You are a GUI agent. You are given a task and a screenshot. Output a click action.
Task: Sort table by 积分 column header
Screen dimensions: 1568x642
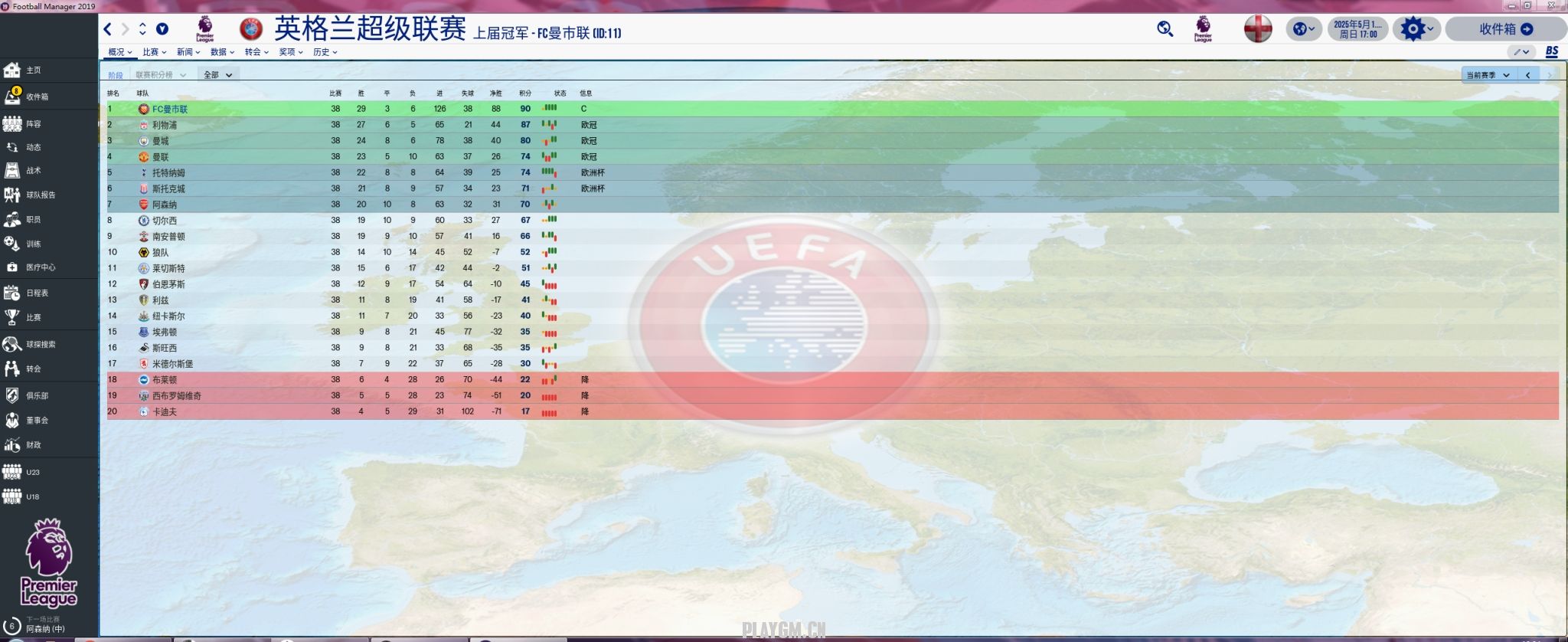click(x=525, y=93)
